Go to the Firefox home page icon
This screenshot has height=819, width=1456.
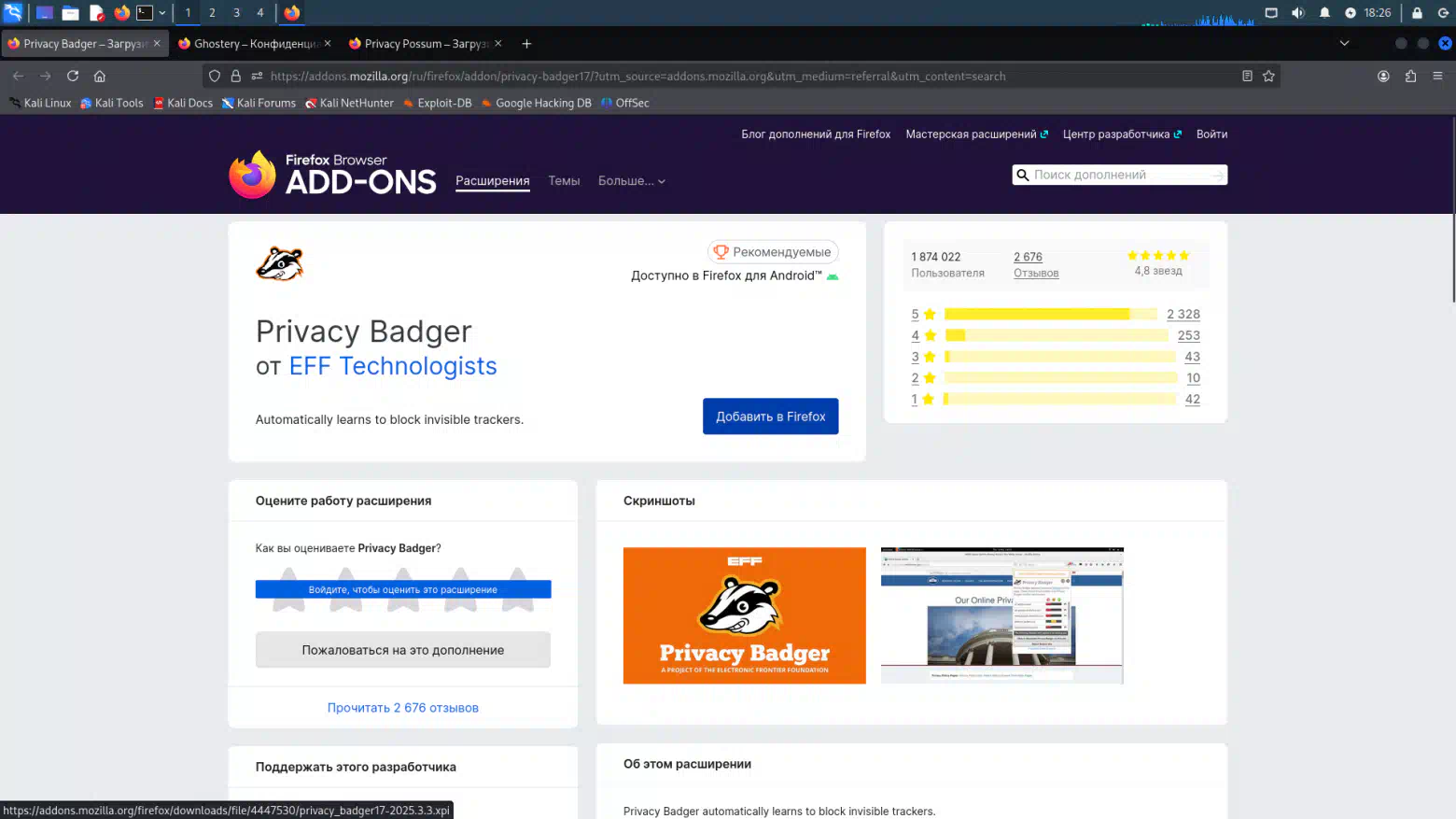click(x=100, y=77)
